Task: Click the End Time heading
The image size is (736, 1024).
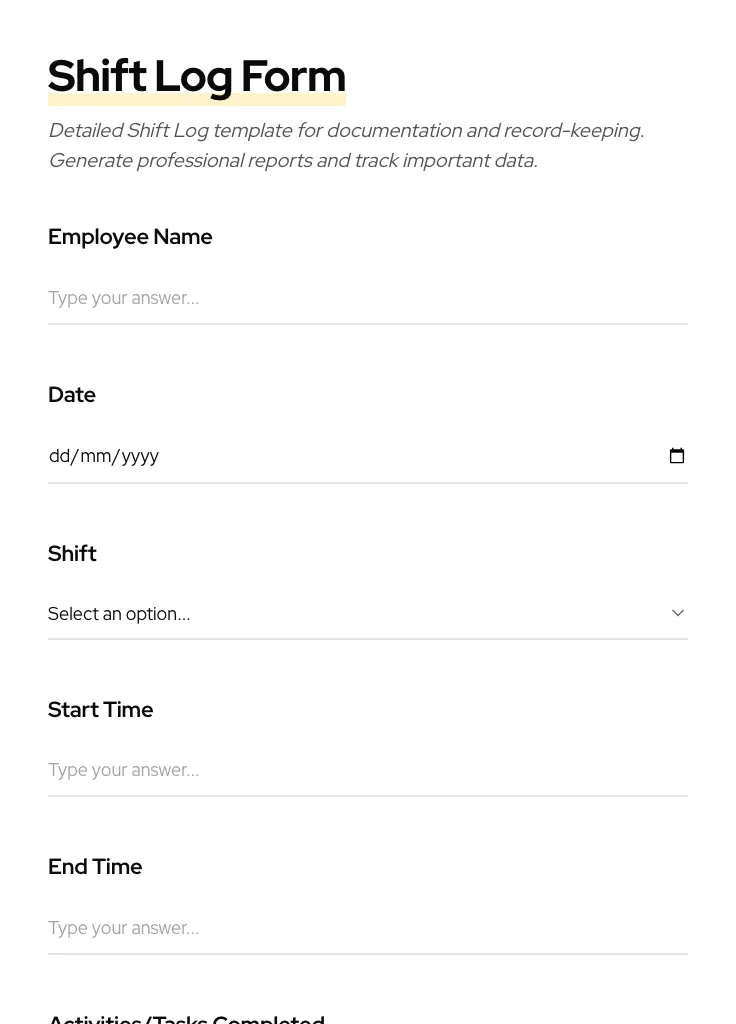Action: (95, 867)
